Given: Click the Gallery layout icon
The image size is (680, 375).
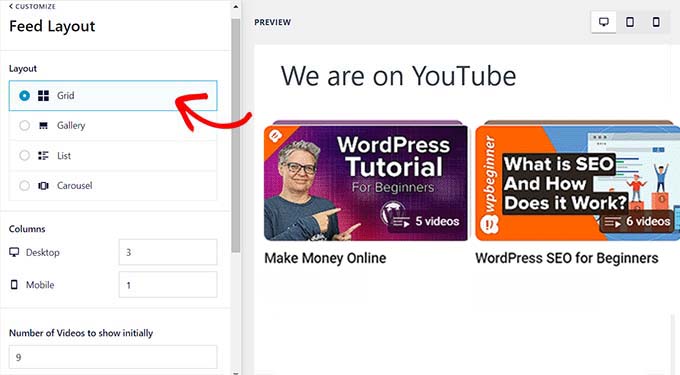Looking at the screenshot, I should (43, 126).
